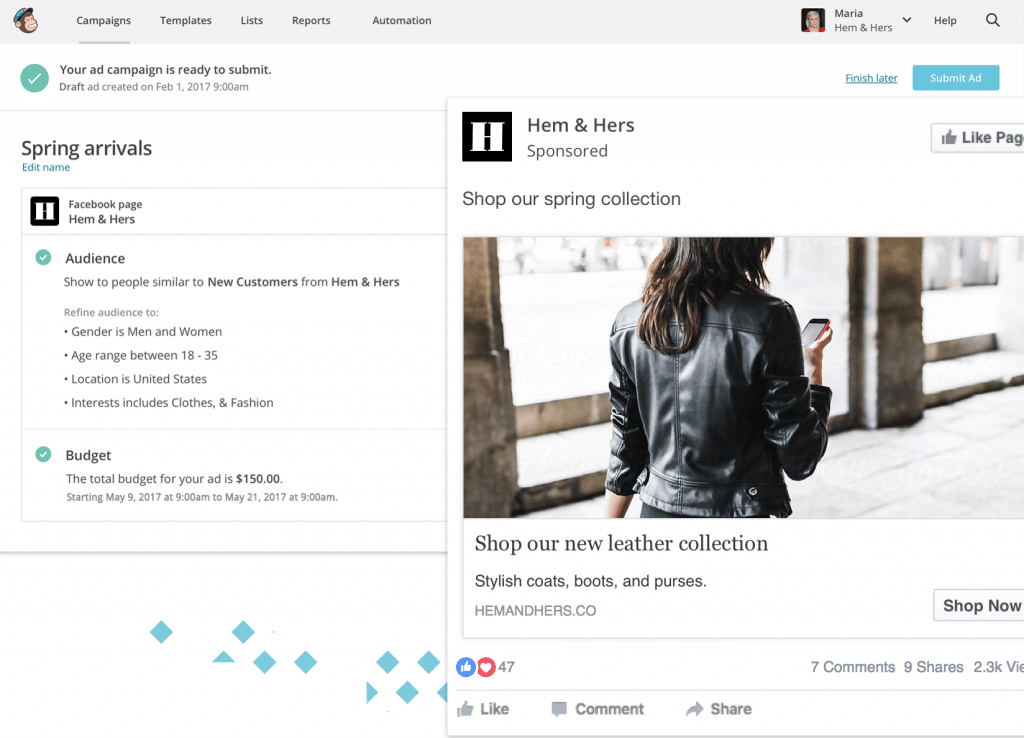This screenshot has width=1024, height=738.
Task: Expand the Maria account dropdown chevron
Action: pyautogui.click(x=906, y=20)
